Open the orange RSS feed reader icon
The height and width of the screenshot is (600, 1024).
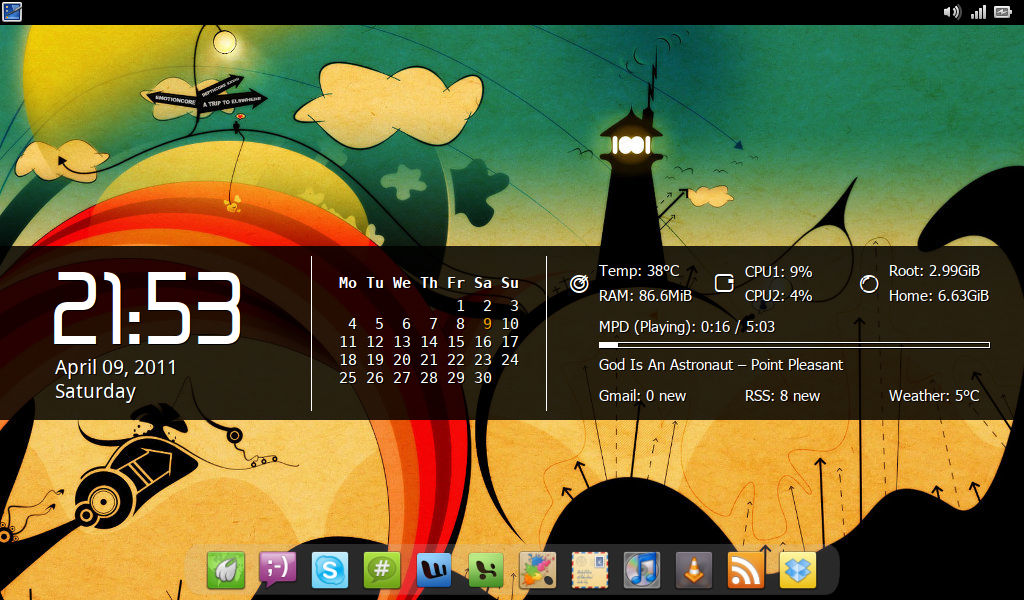pos(746,570)
